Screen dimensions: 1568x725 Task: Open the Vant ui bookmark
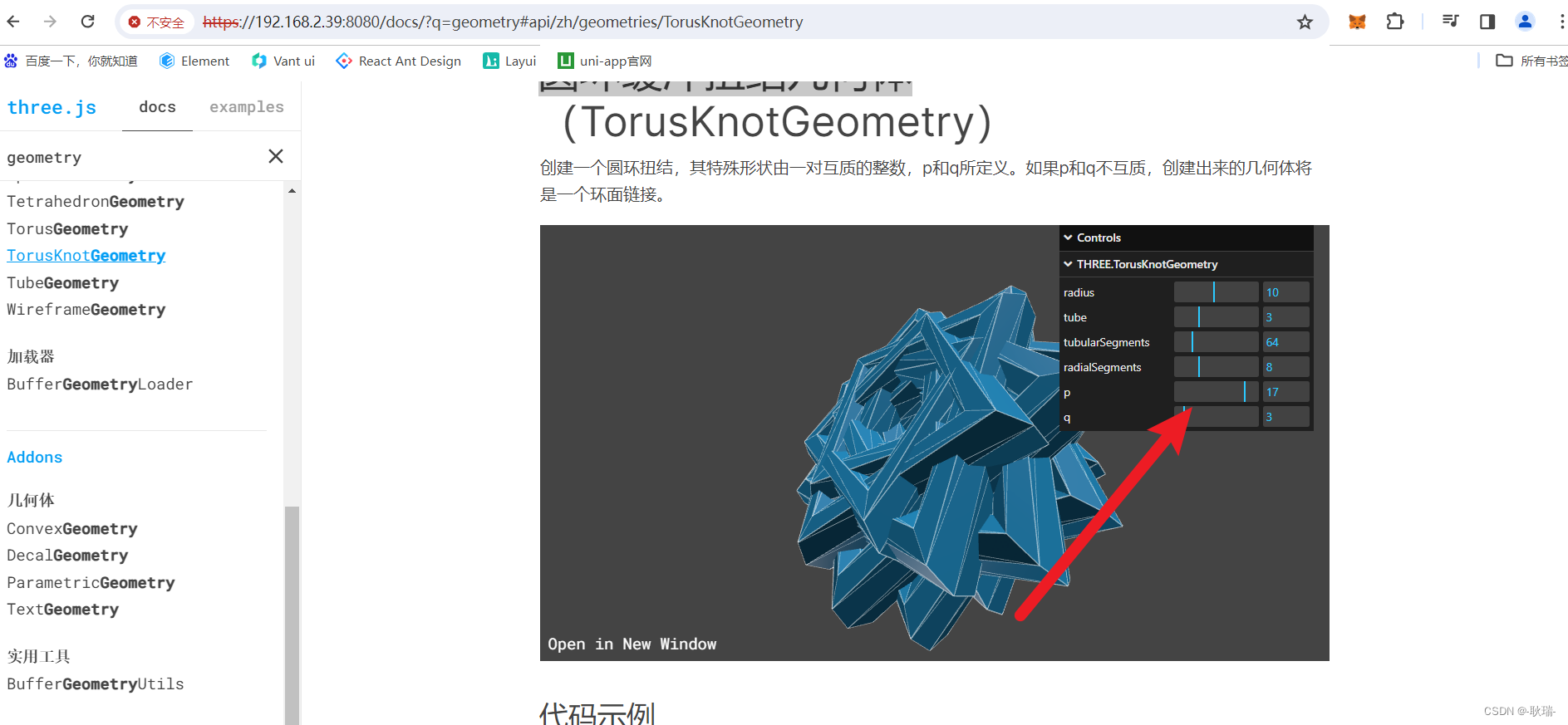[283, 61]
